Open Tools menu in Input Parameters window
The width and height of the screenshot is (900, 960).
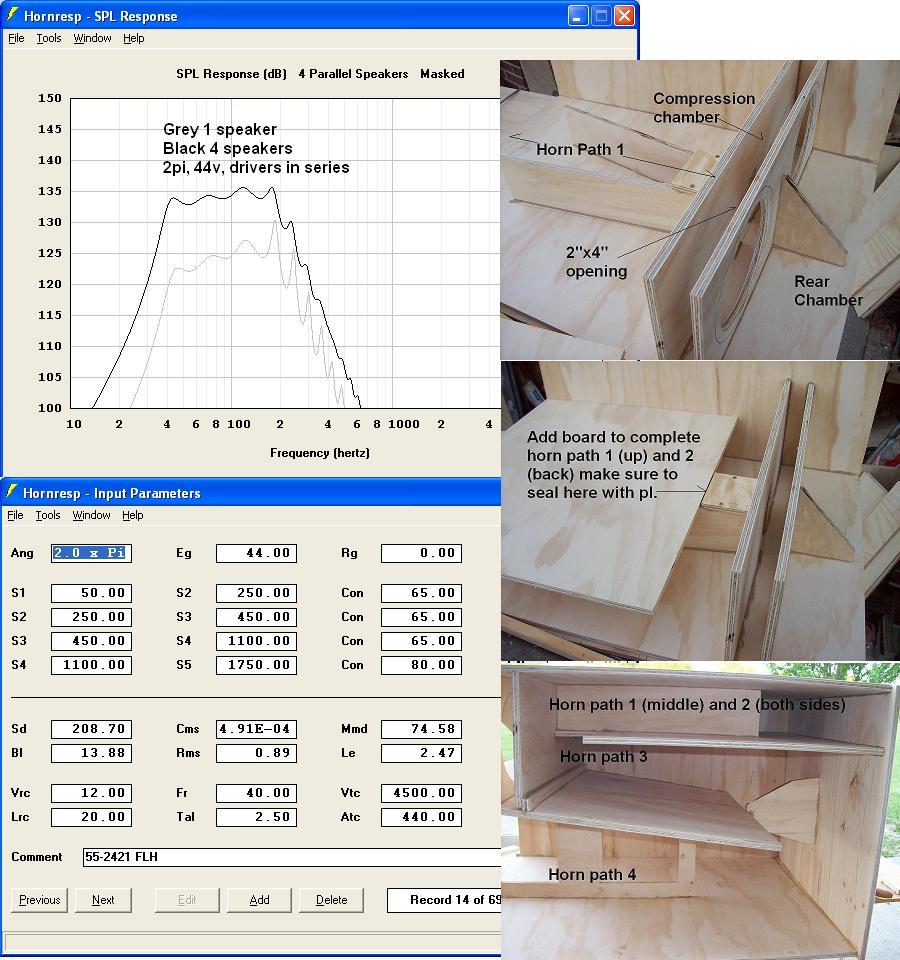click(x=48, y=516)
